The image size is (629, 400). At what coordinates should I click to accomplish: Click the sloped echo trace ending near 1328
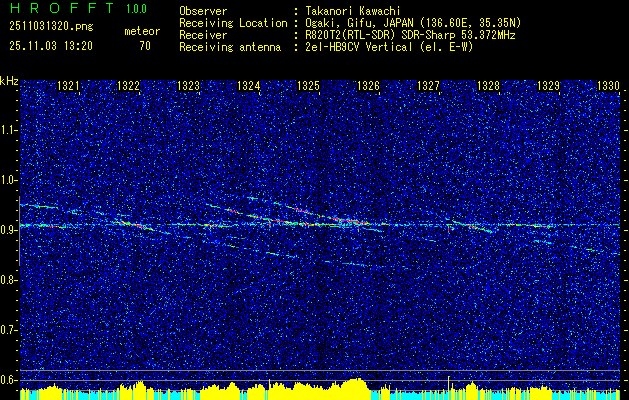(471, 226)
